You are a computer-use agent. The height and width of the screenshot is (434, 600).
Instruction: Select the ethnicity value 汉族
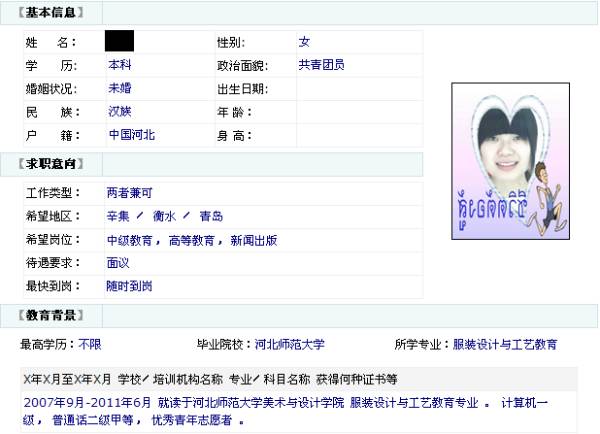click(x=120, y=111)
